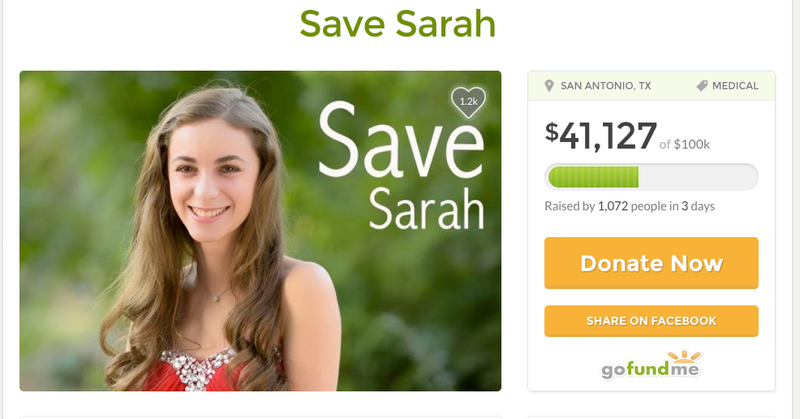Screen dimensions: 800x419
Task: Click the Save Sarah page title
Action: point(397,23)
